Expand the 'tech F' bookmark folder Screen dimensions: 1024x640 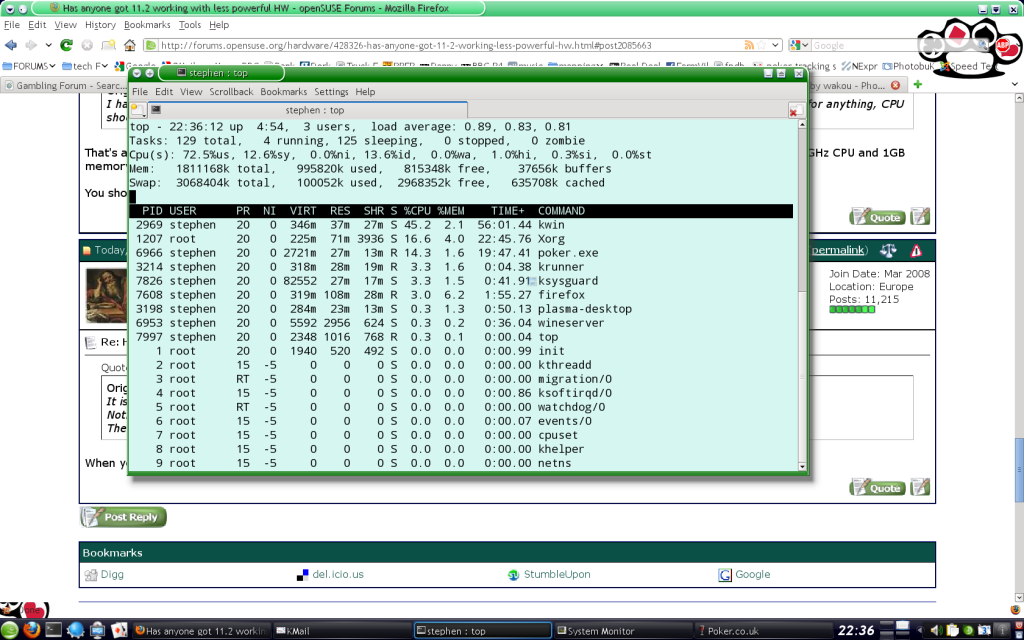click(85, 66)
